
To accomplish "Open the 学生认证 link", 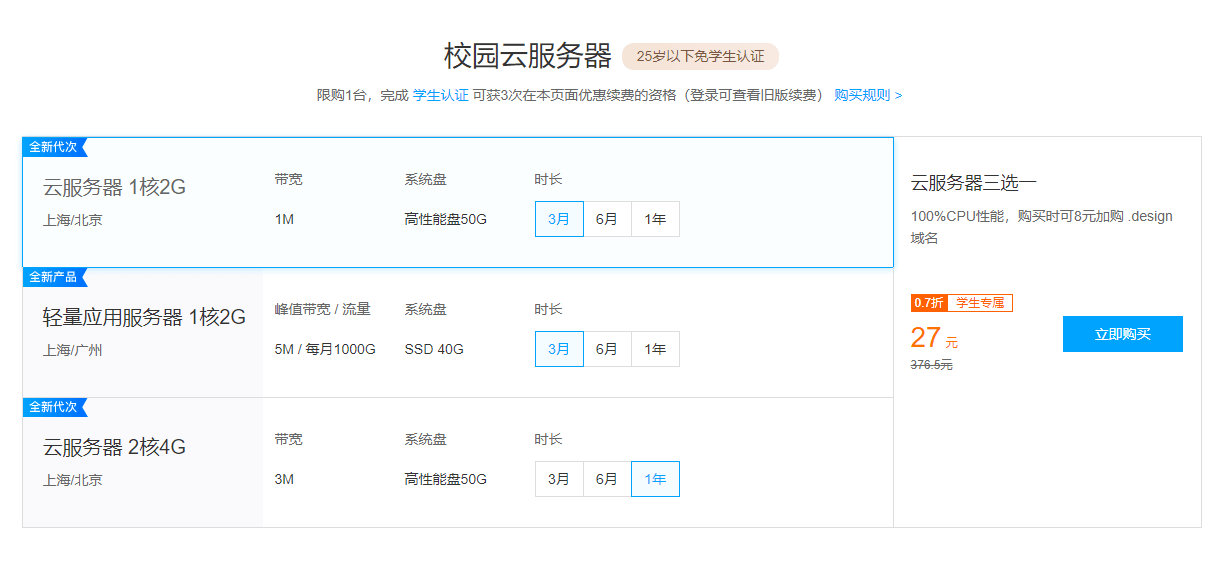I will 440,95.
